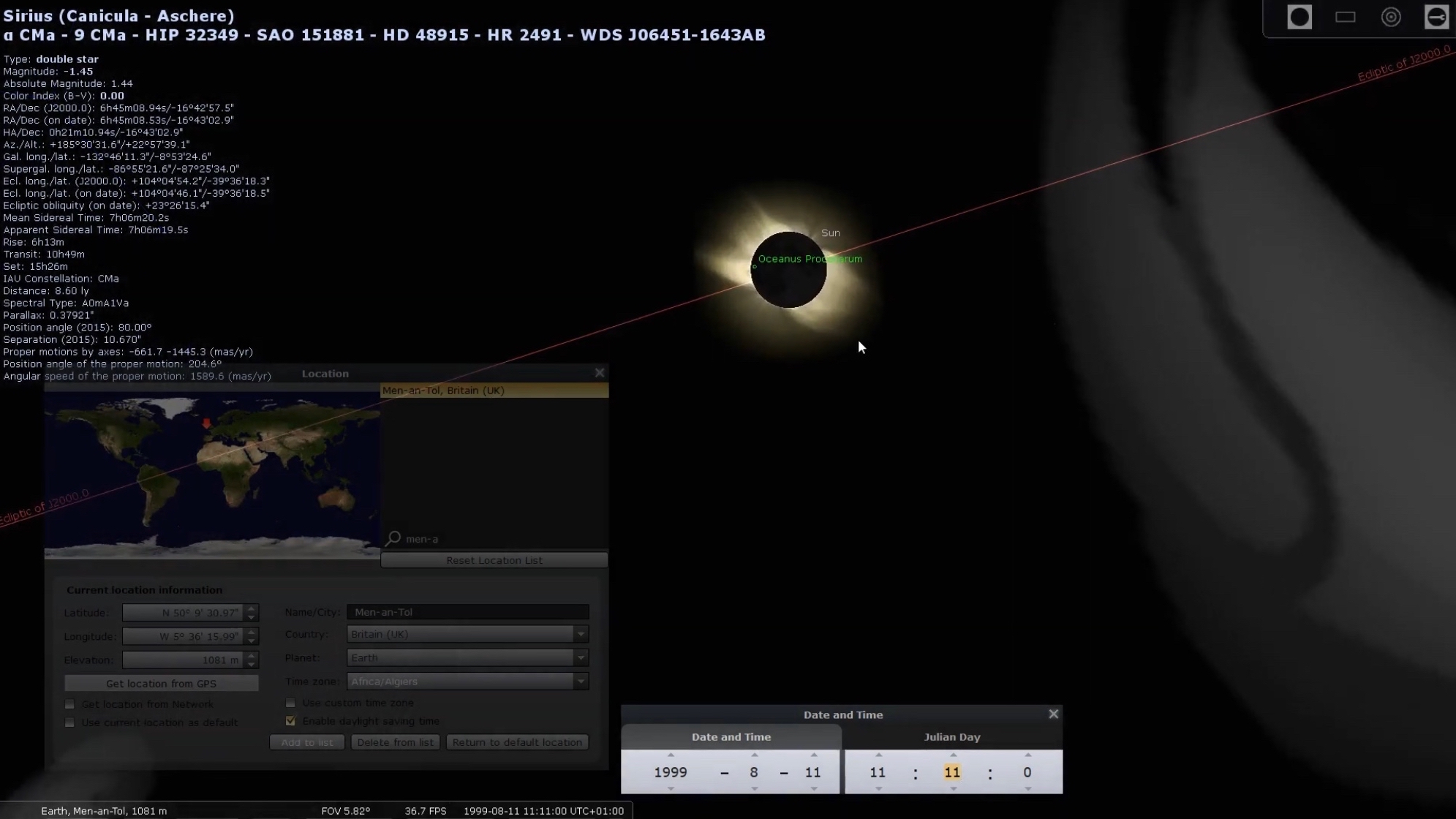Close the Date and Time window
The width and height of the screenshot is (1456, 819).
[x=1053, y=714]
